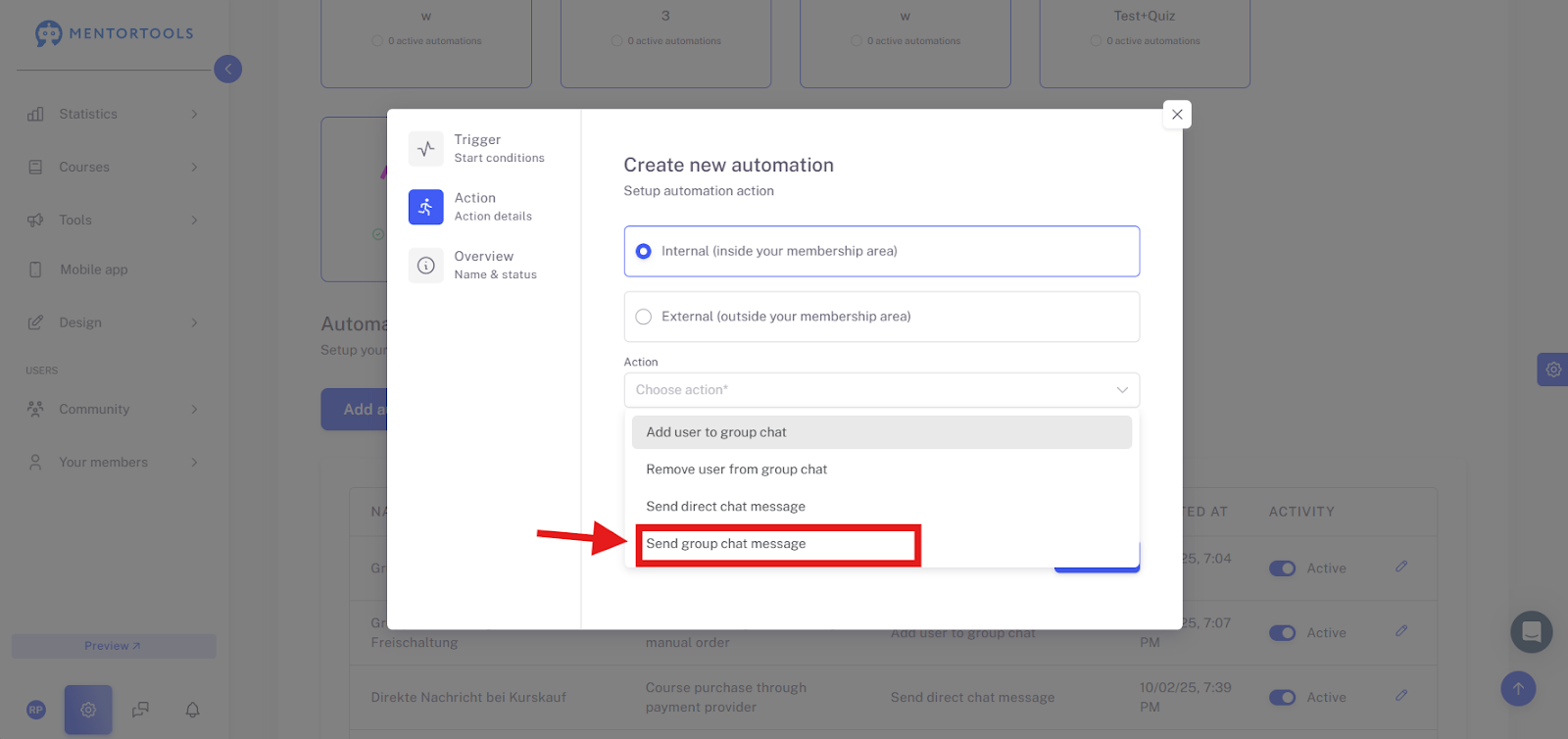Choose Add user to group chat option

(882, 432)
